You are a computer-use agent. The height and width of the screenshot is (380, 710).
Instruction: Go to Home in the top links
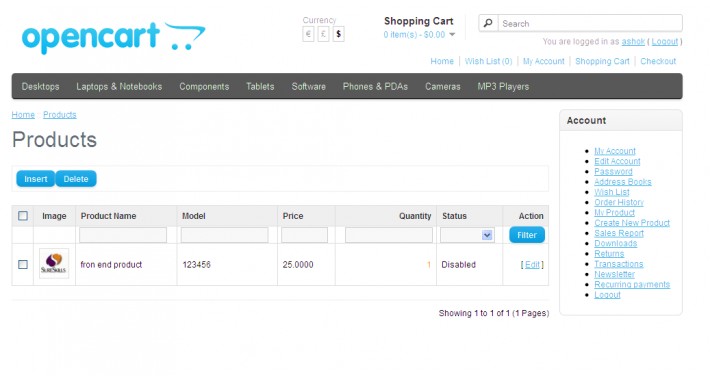[x=442, y=61]
